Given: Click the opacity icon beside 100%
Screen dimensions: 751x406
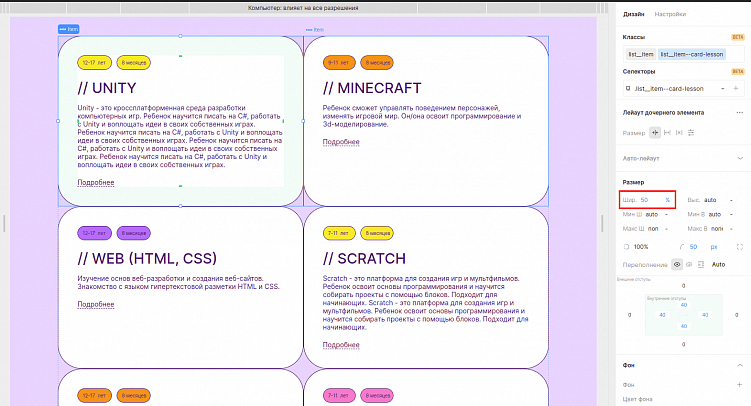Looking at the screenshot, I should point(626,247).
